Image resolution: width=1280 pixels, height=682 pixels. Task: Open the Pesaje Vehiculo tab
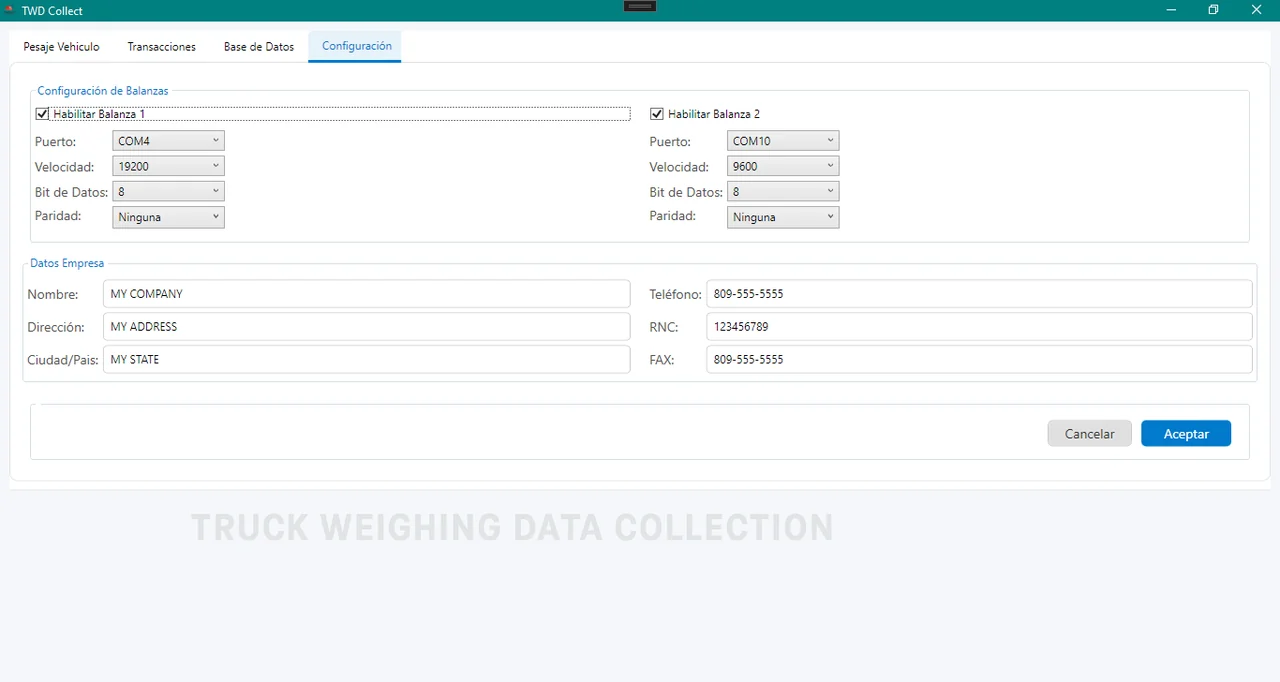pos(61,47)
